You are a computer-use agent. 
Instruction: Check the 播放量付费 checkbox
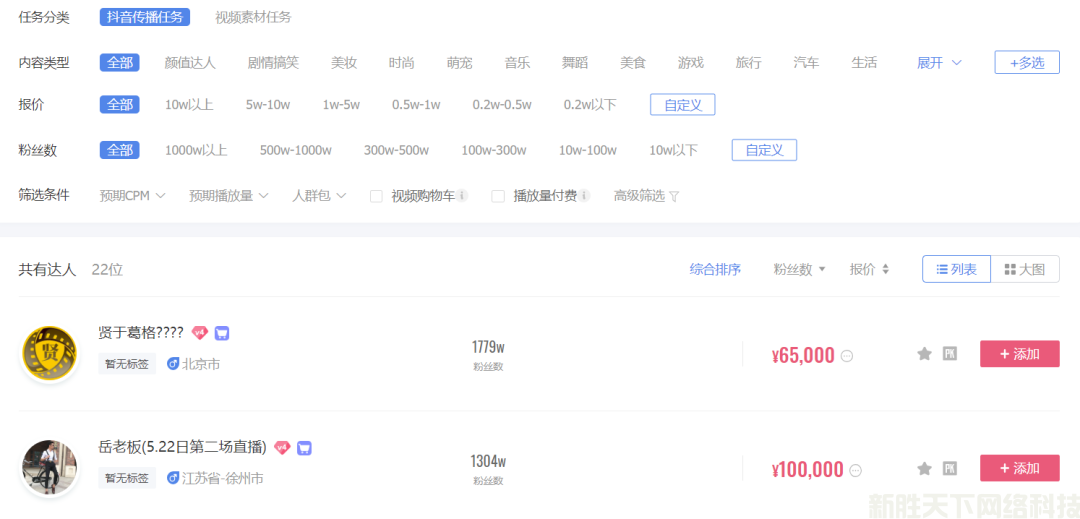pos(498,196)
